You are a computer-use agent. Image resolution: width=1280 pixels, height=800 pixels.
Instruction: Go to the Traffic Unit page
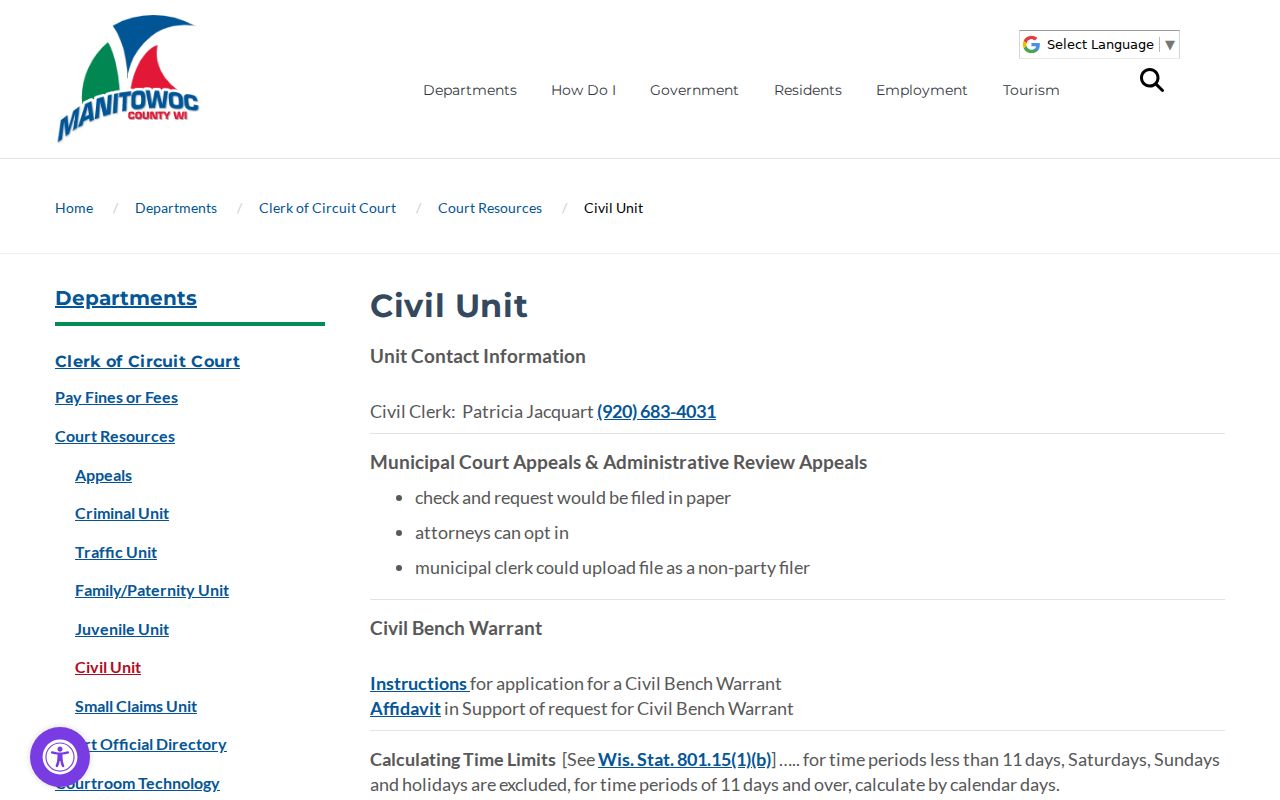pos(116,553)
